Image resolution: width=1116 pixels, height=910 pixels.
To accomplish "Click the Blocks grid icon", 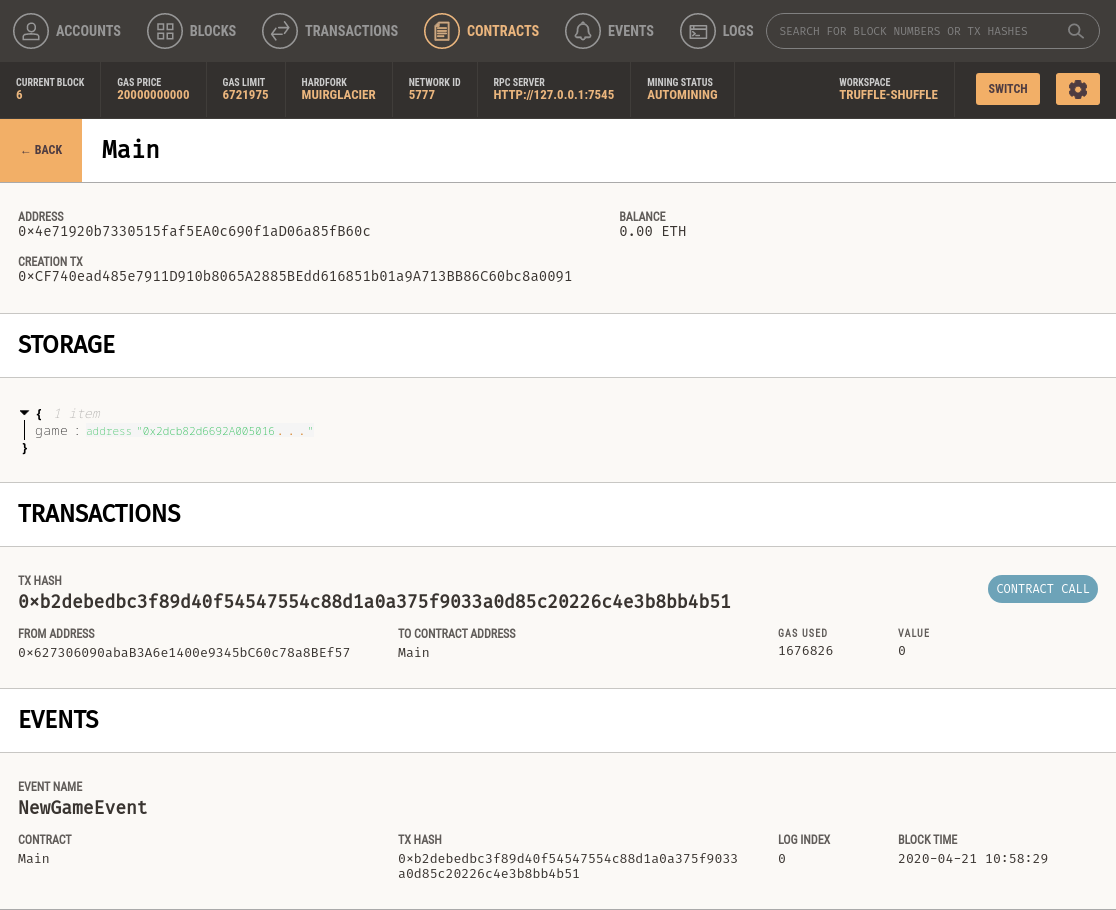I will tap(164, 31).
